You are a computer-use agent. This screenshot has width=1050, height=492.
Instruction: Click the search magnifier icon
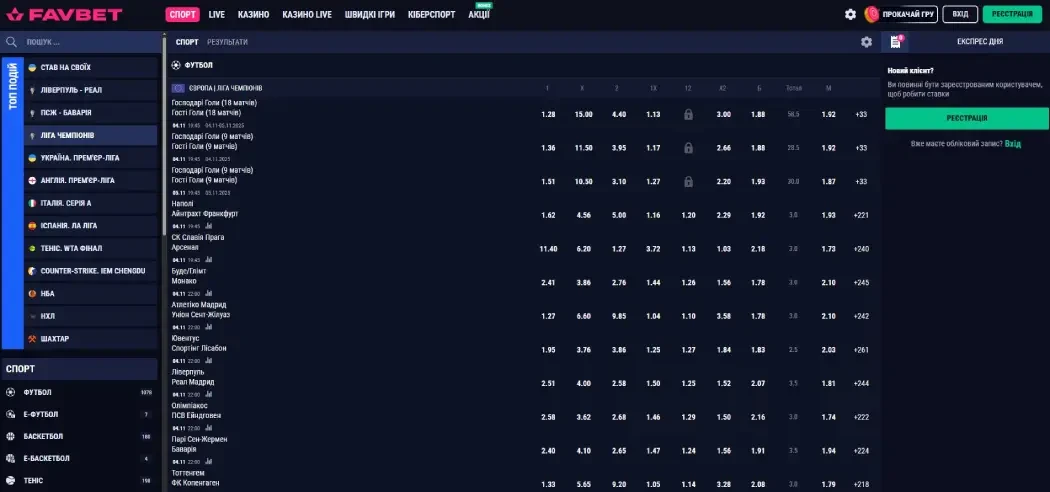tap(11, 42)
